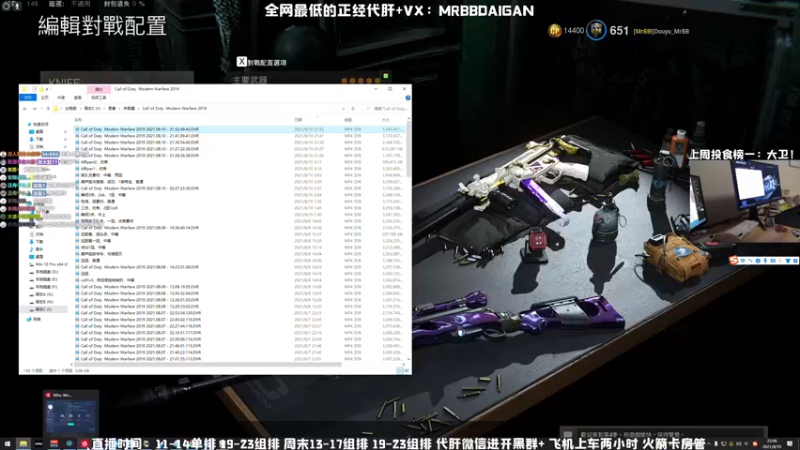Go up one folder level arrow
This screenshot has width=800, height=450.
[48, 109]
